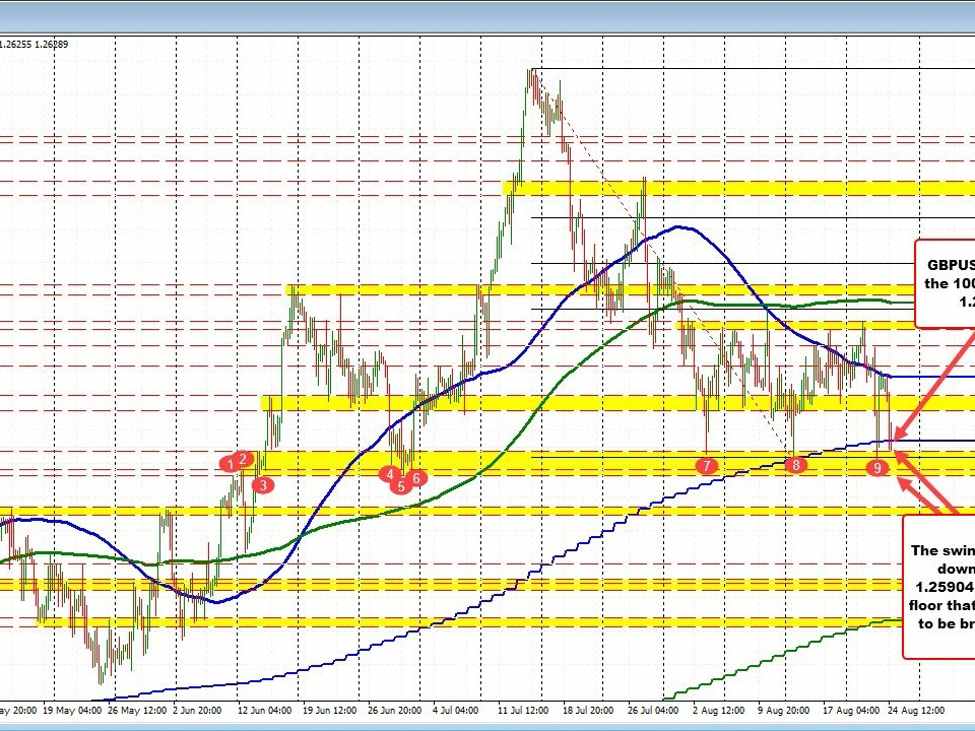Screen dimensions: 975x731
Task: Select marker 3 below the June candles
Action: coord(262,483)
